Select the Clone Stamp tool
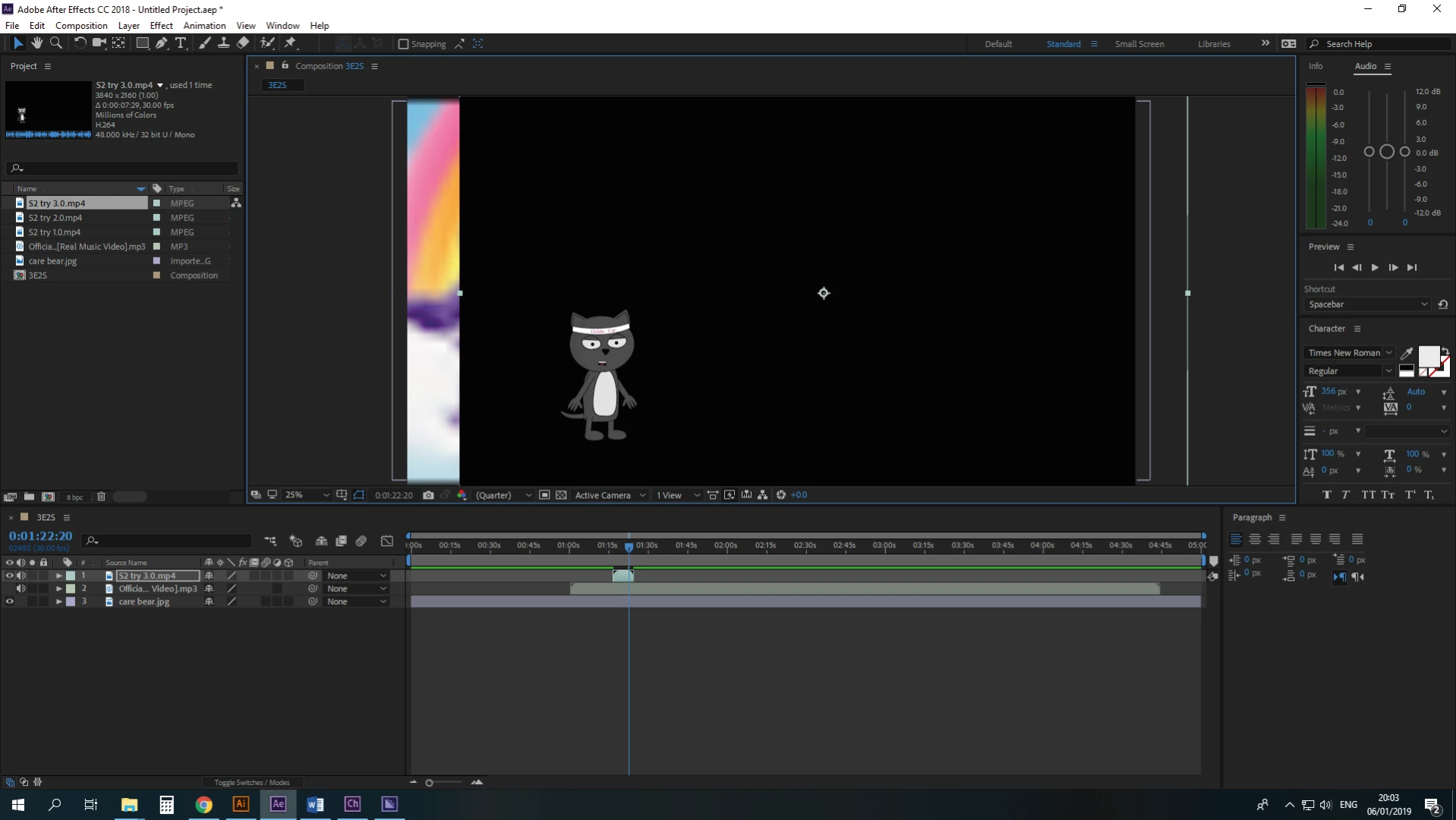This screenshot has width=1456, height=820. pyautogui.click(x=224, y=43)
